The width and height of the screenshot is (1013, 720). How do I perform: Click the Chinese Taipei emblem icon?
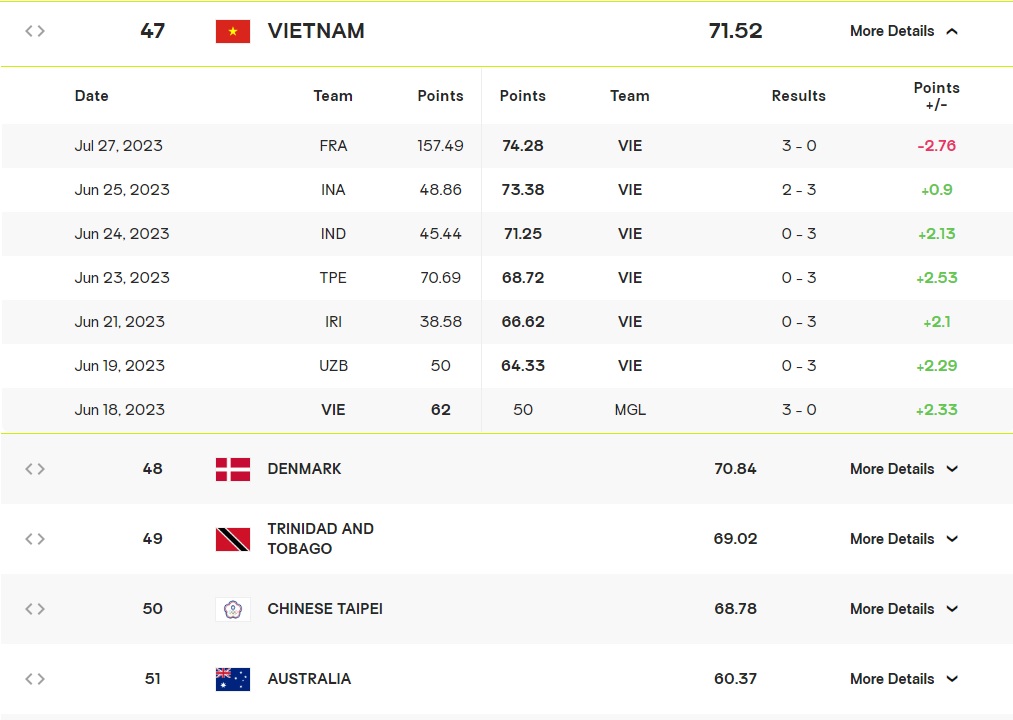point(233,609)
